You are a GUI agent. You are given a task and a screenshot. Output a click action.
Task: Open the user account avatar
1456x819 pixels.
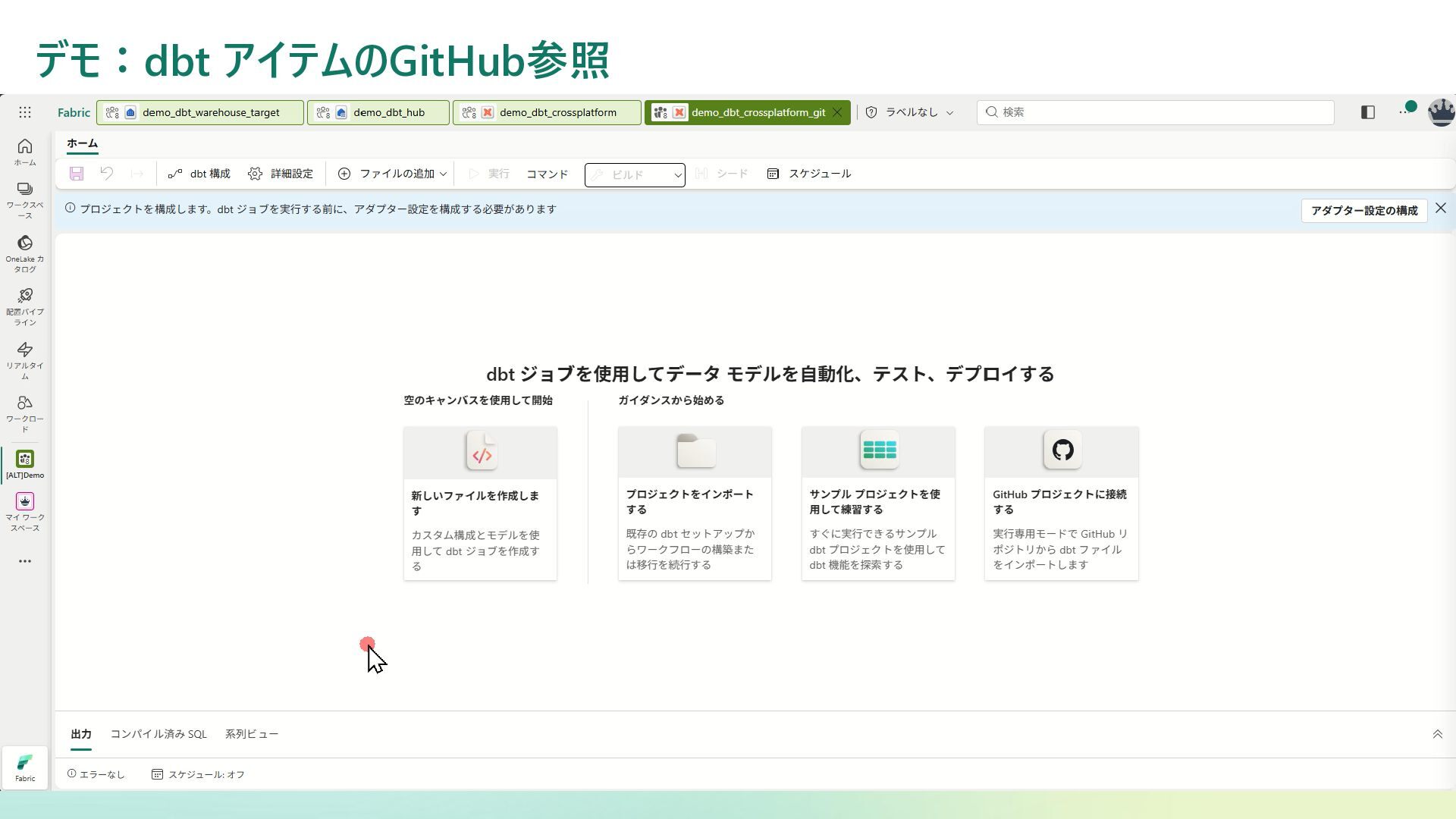click(x=1441, y=112)
